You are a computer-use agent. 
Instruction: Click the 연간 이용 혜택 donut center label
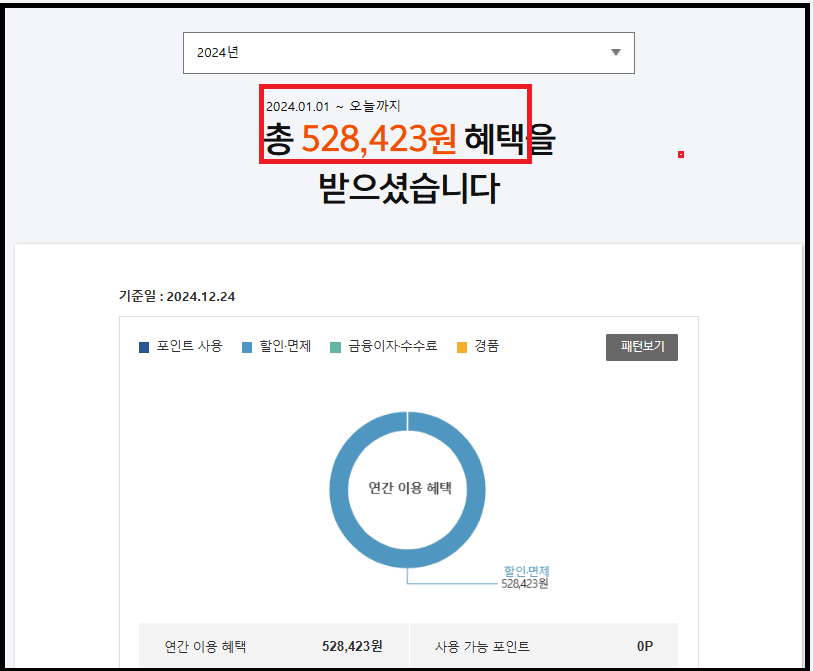coord(409,489)
